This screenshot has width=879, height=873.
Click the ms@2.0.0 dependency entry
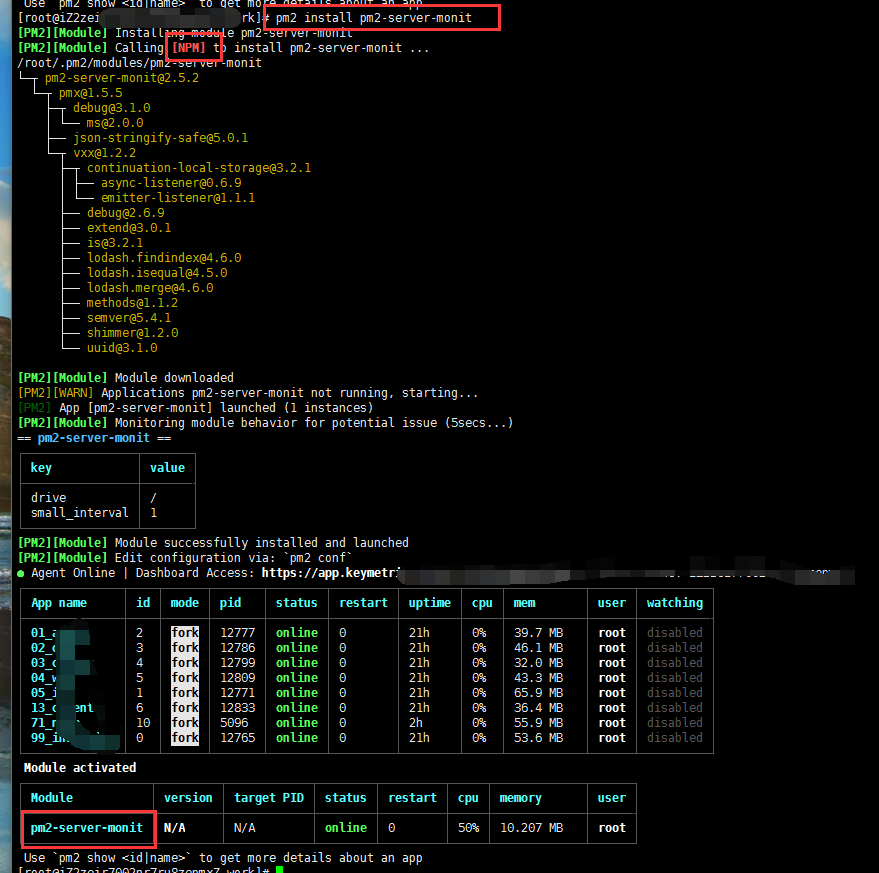pos(115,123)
